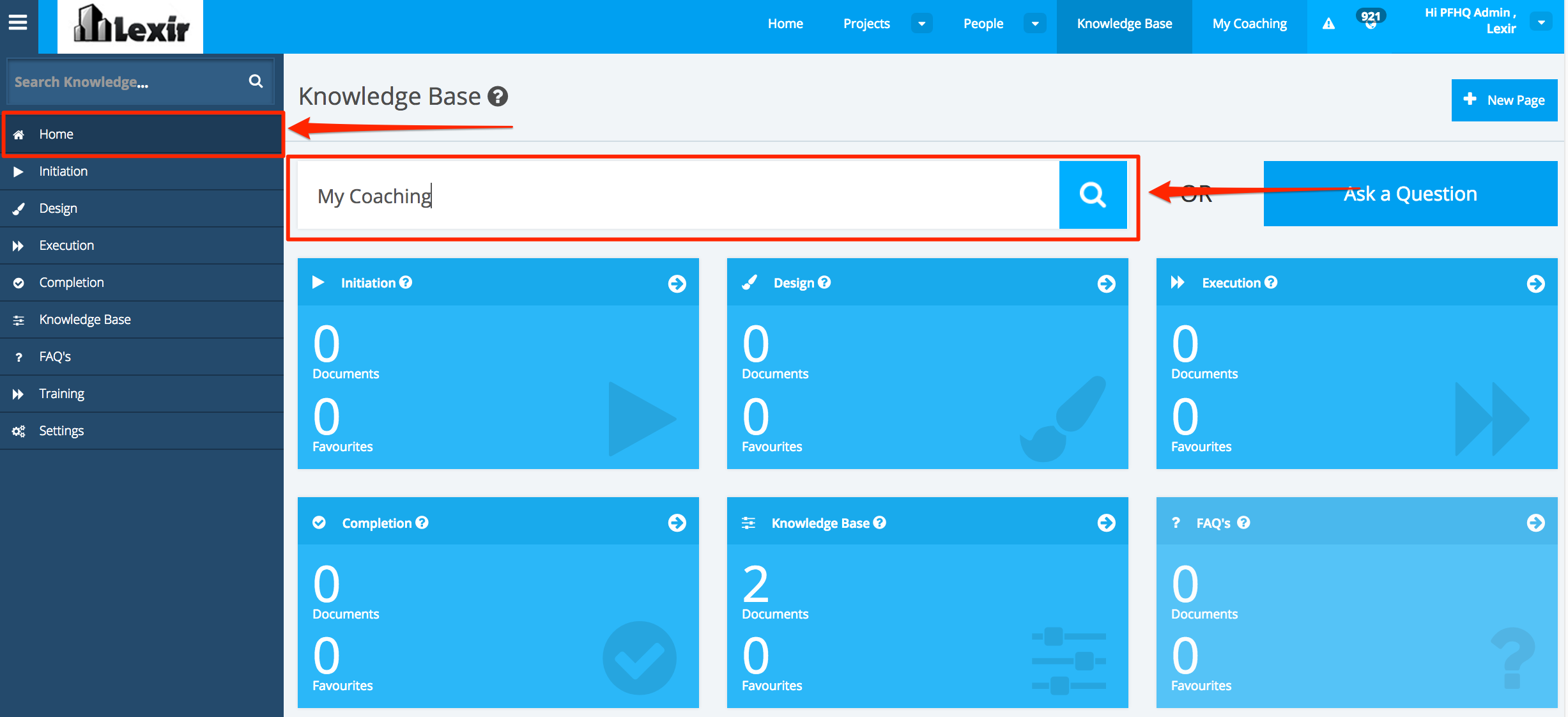Open Design card arrow icon

click(1106, 283)
